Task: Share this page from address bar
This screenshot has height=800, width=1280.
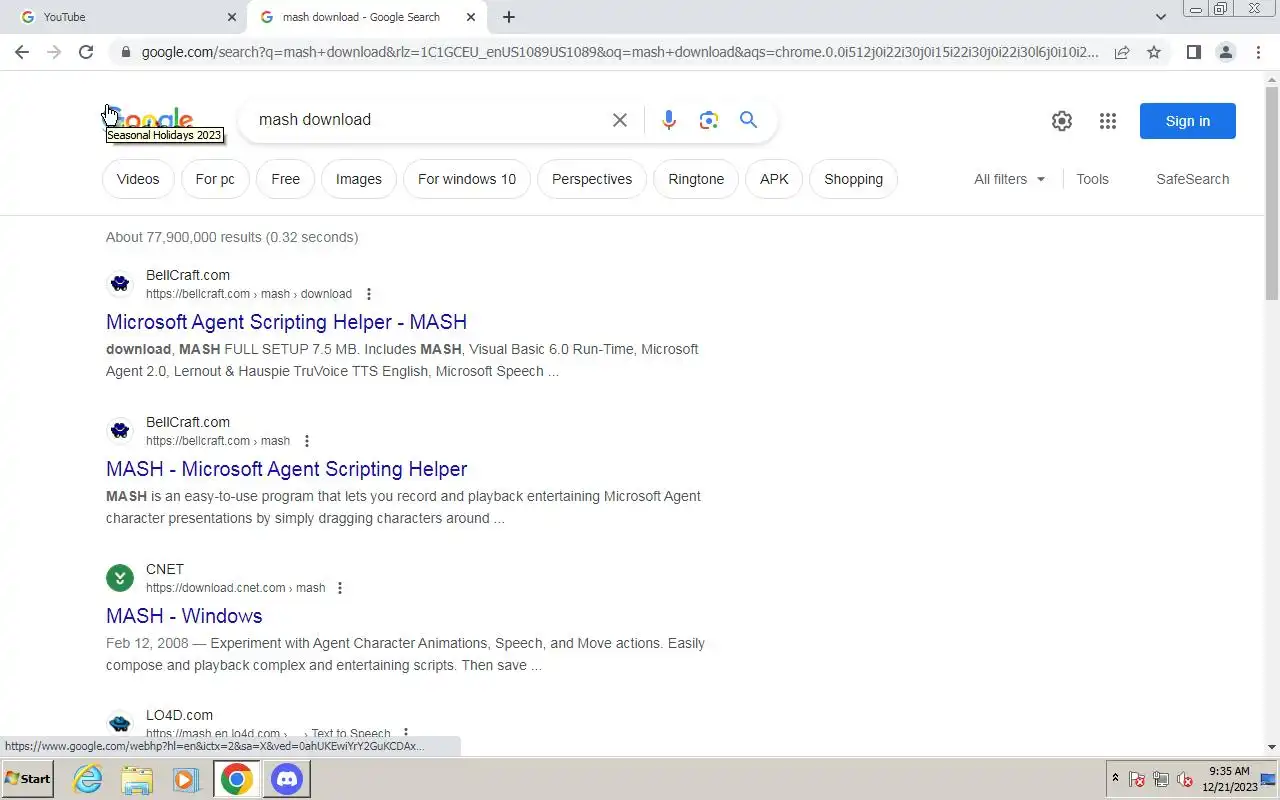Action: pos(1122,52)
